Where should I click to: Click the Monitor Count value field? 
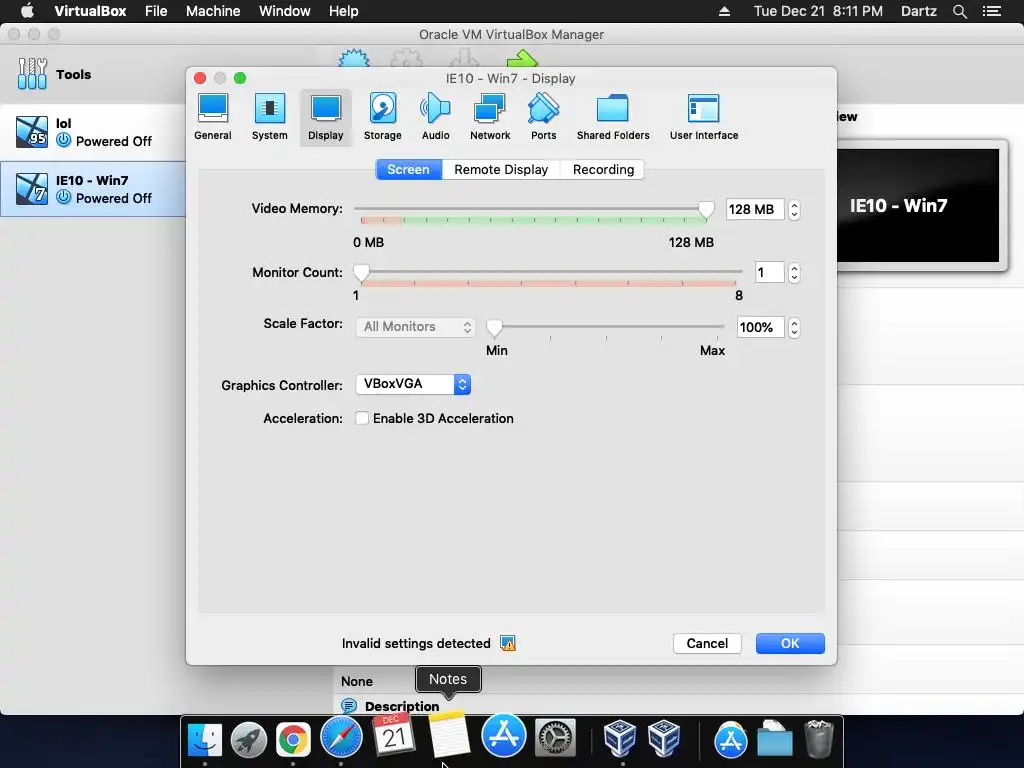click(769, 272)
